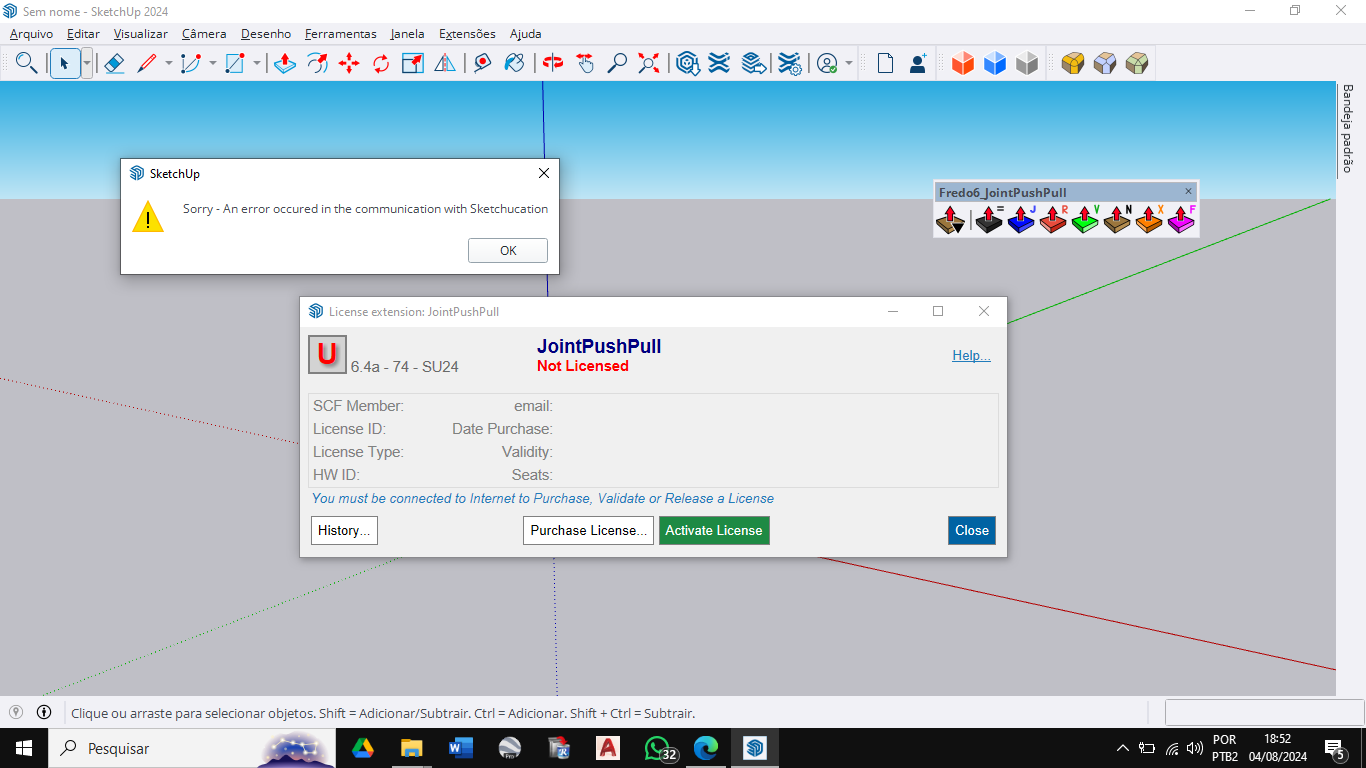This screenshot has width=1366, height=768.
Task: Click the gray cube icon
Action: pyautogui.click(x=1027, y=63)
